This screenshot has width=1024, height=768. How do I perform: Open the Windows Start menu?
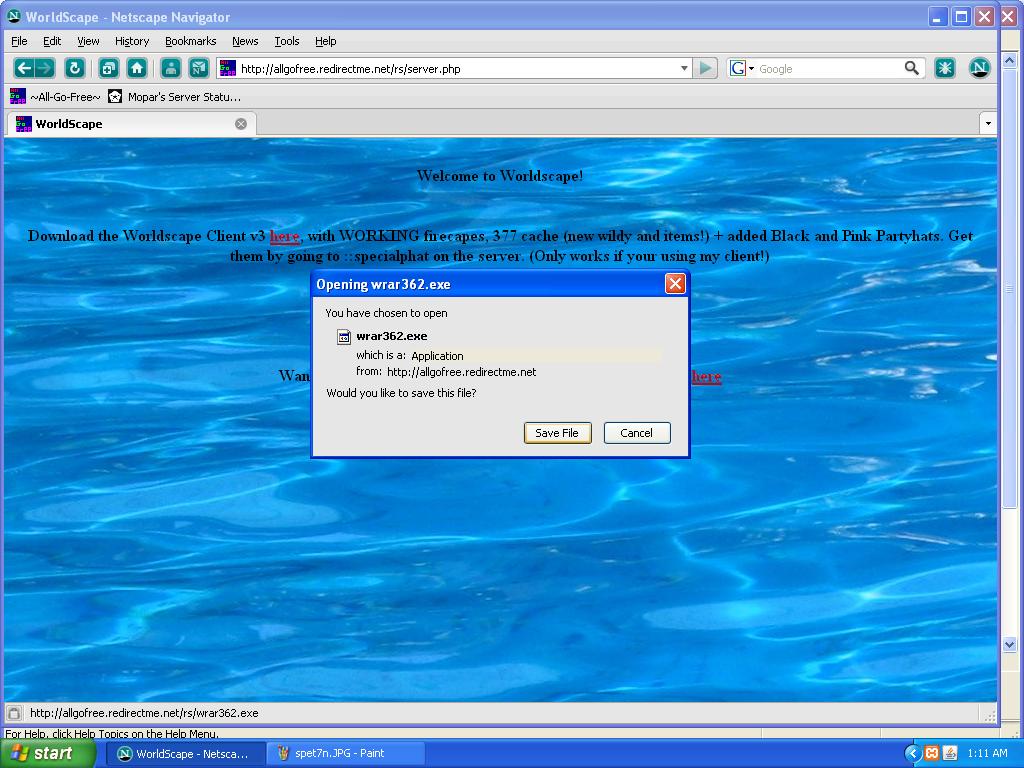[x=47, y=753]
